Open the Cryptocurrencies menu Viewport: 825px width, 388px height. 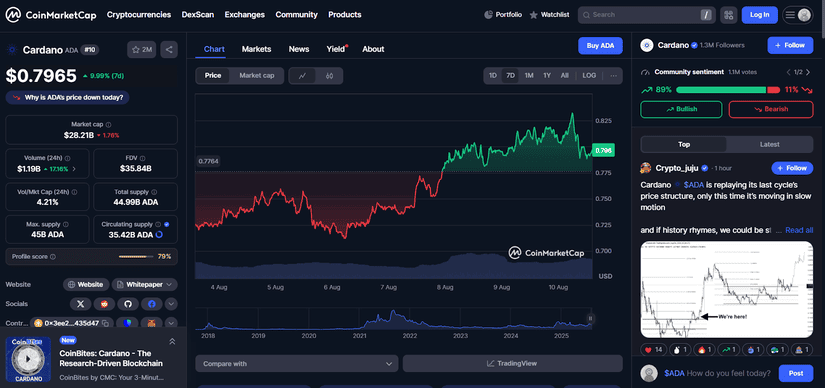tap(139, 15)
